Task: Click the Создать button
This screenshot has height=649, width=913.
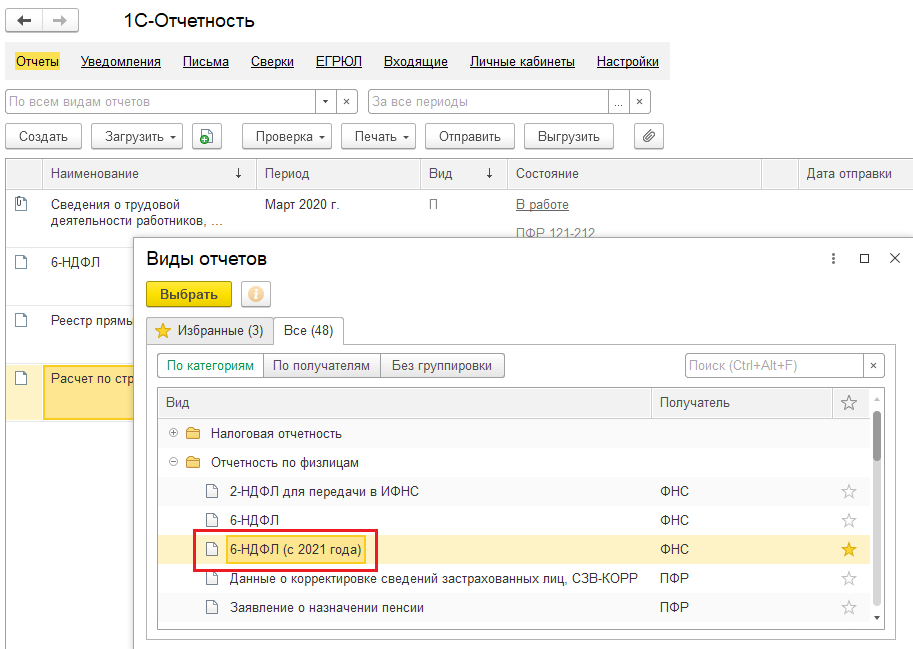Action: (x=43, y=136)
